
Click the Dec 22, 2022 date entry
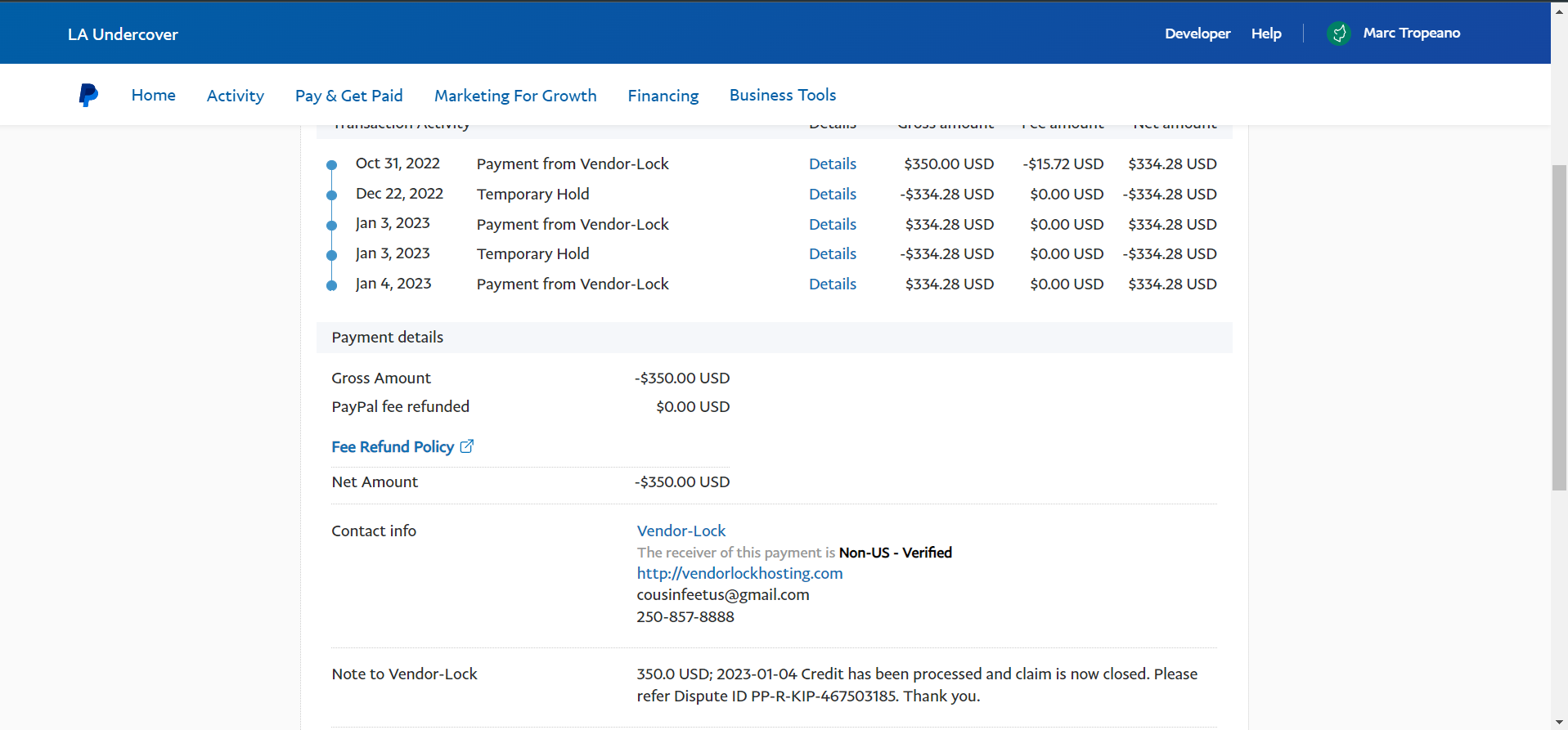399,193
